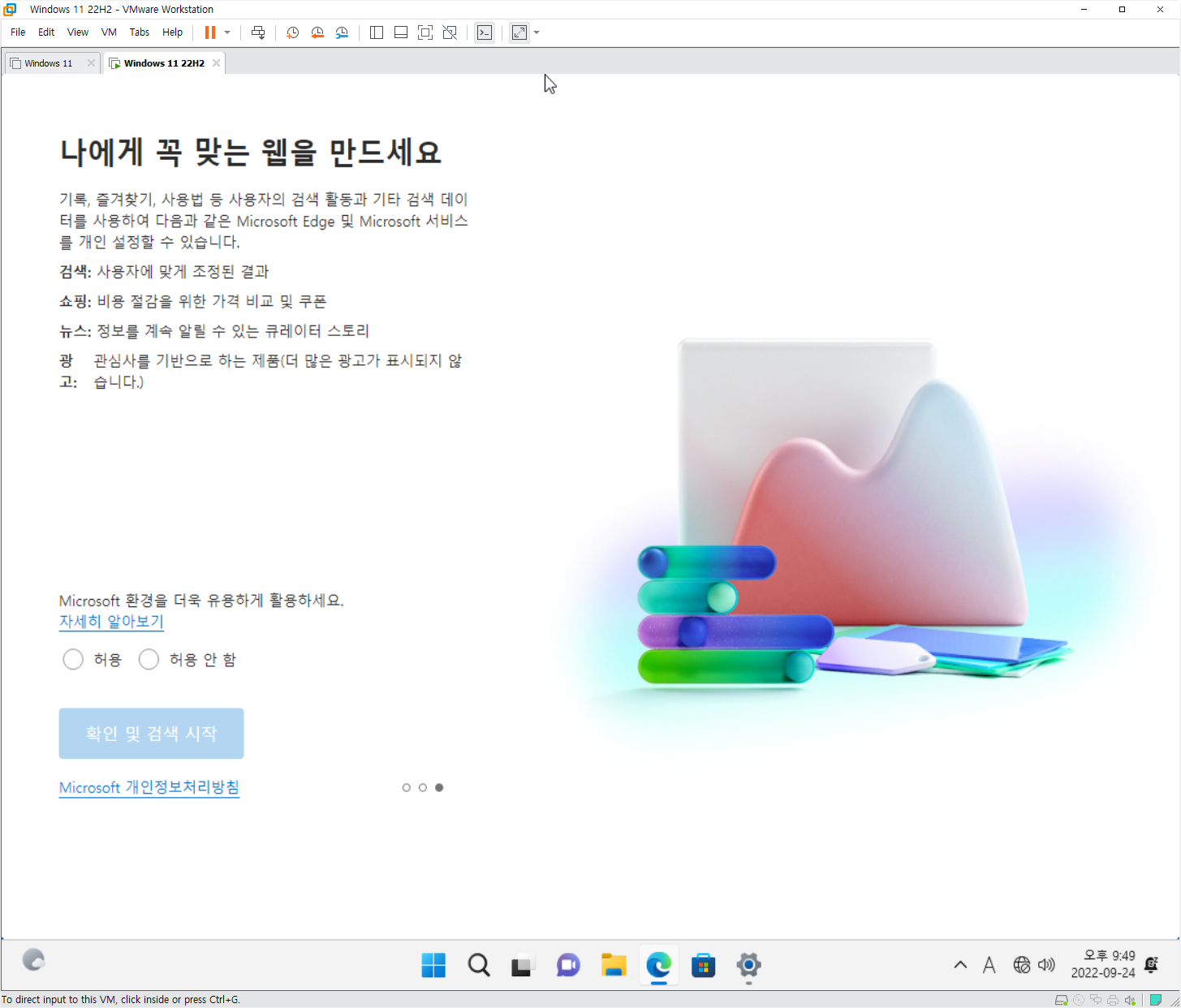
Task: Go to the first page indicator dot
Action: pyautogui.click(x=407, y=787)
